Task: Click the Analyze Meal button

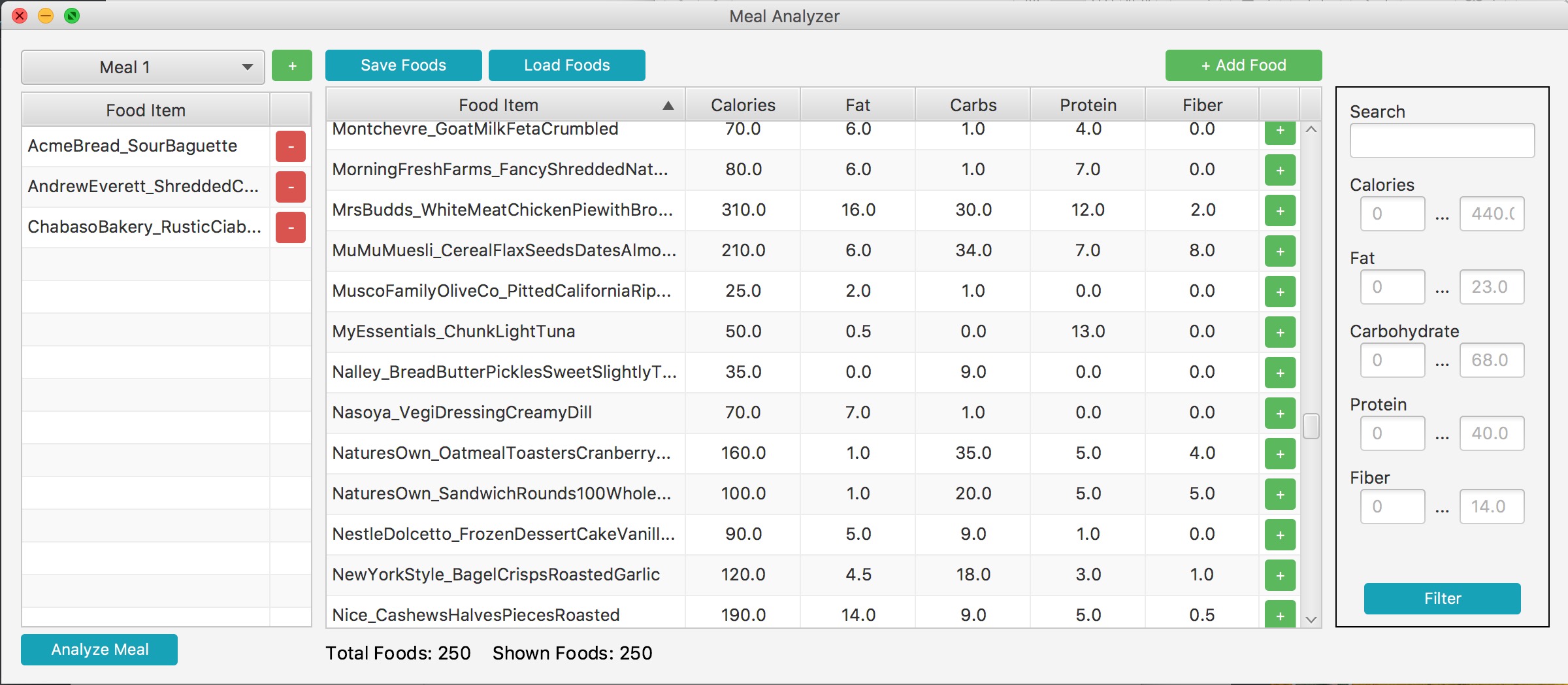Action: click(99, 649)
